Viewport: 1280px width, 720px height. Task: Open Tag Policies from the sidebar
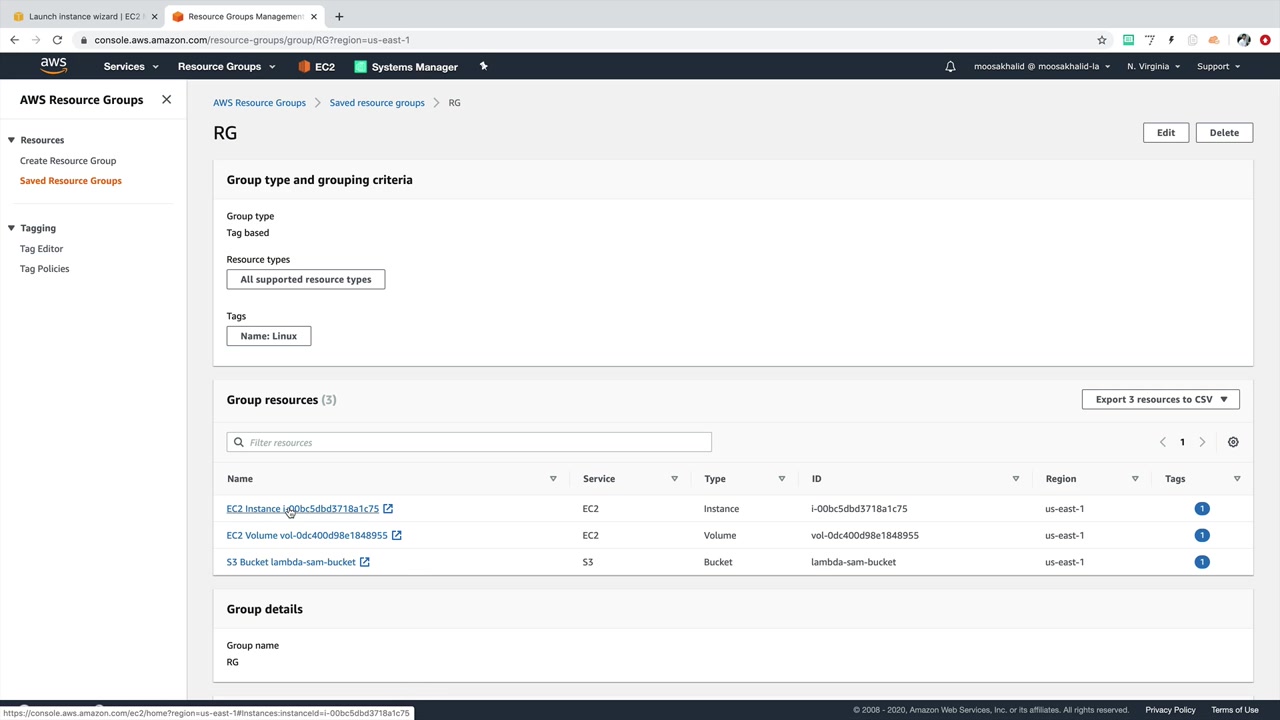pyautogui.click(x=45, y=269)
